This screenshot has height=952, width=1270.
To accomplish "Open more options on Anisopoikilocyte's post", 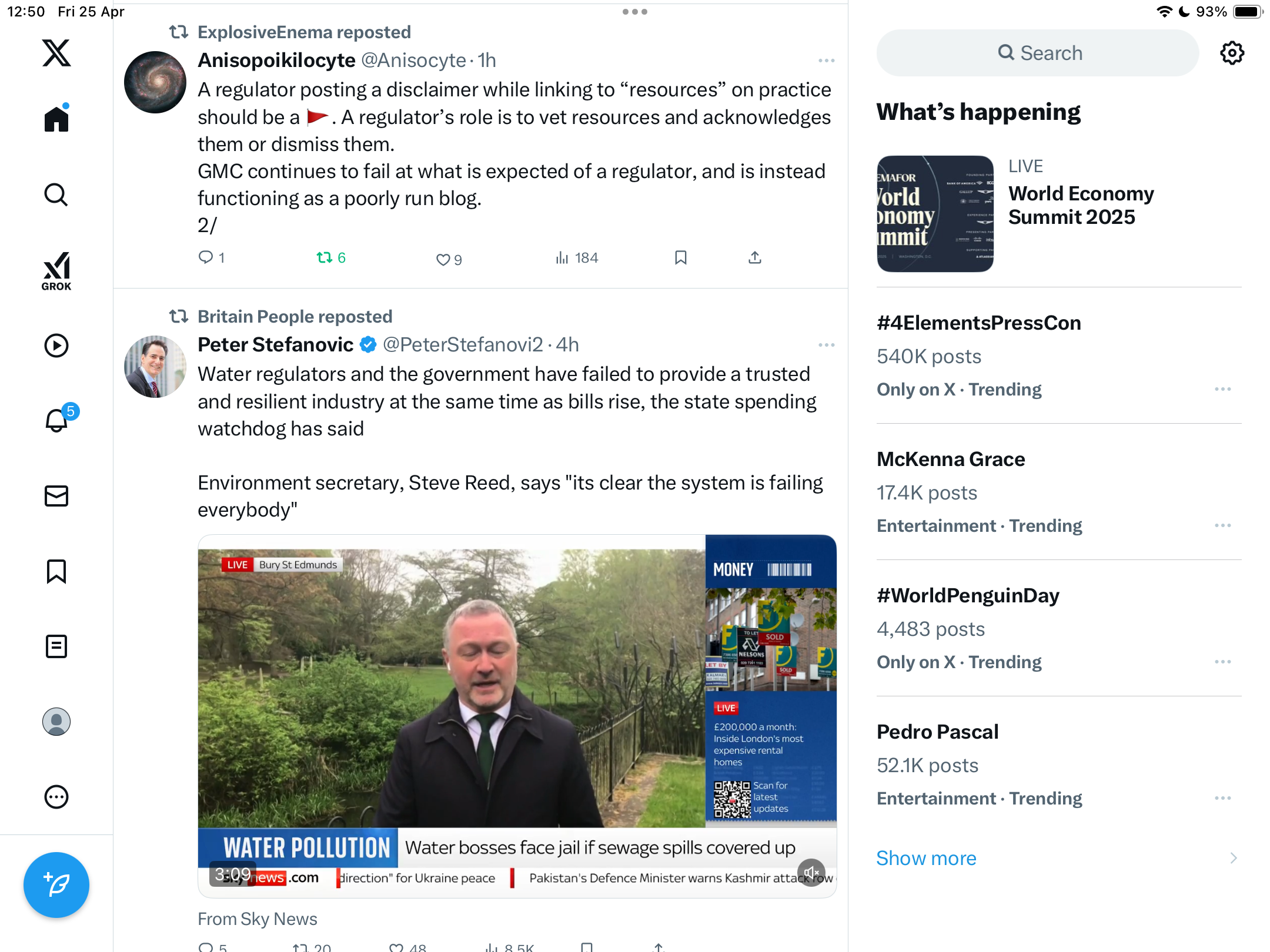I will point(826,61).
